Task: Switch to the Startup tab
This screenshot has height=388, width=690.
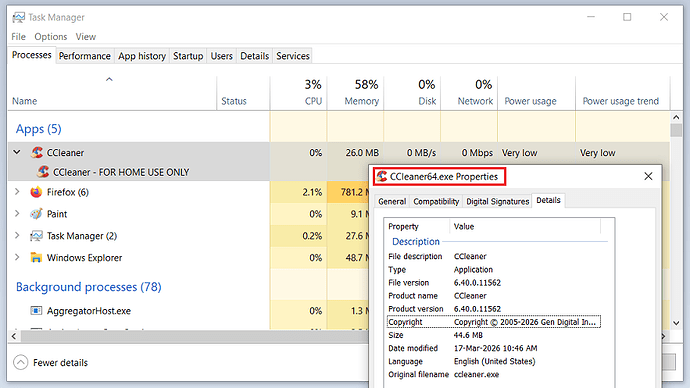Action: pos(188,56)
